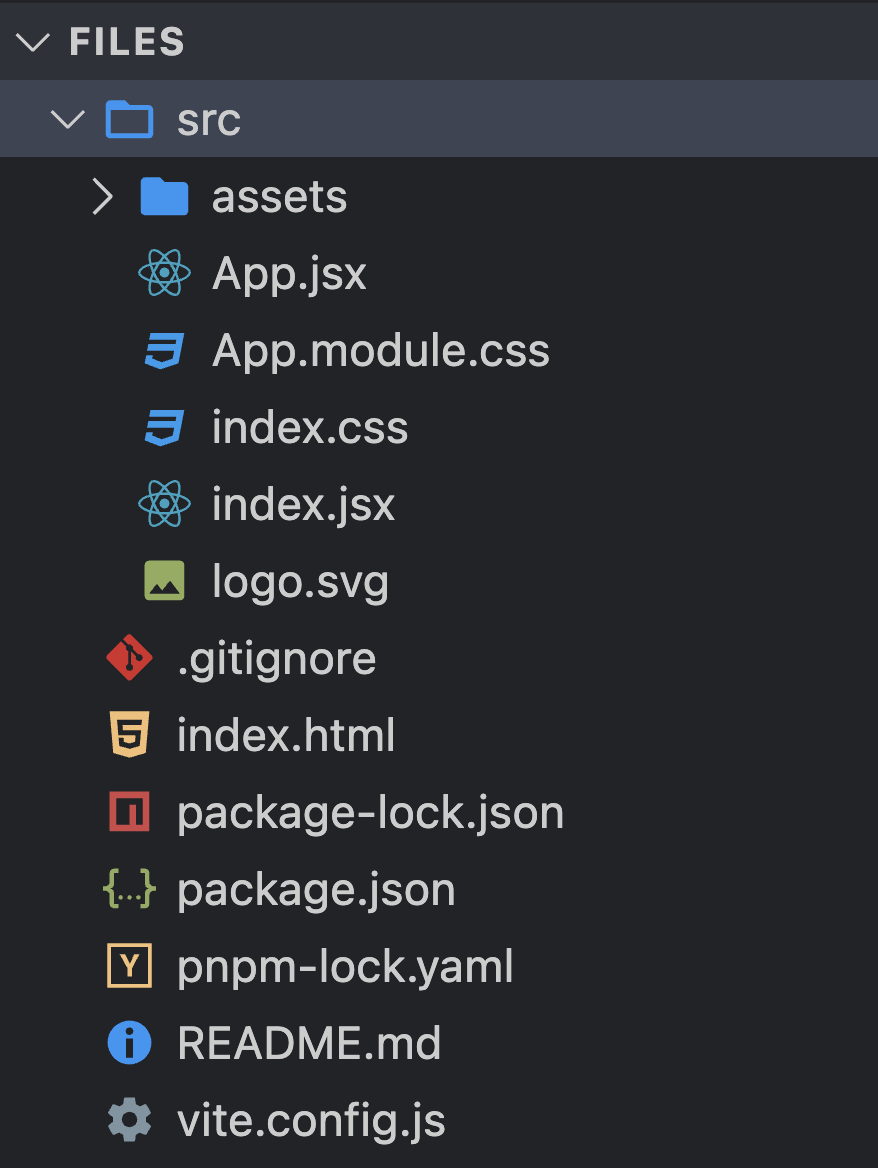Click the image icon beside logo.svg
Image resolution: width=878 pixels, height=1168 pixels.
point(164,580)
